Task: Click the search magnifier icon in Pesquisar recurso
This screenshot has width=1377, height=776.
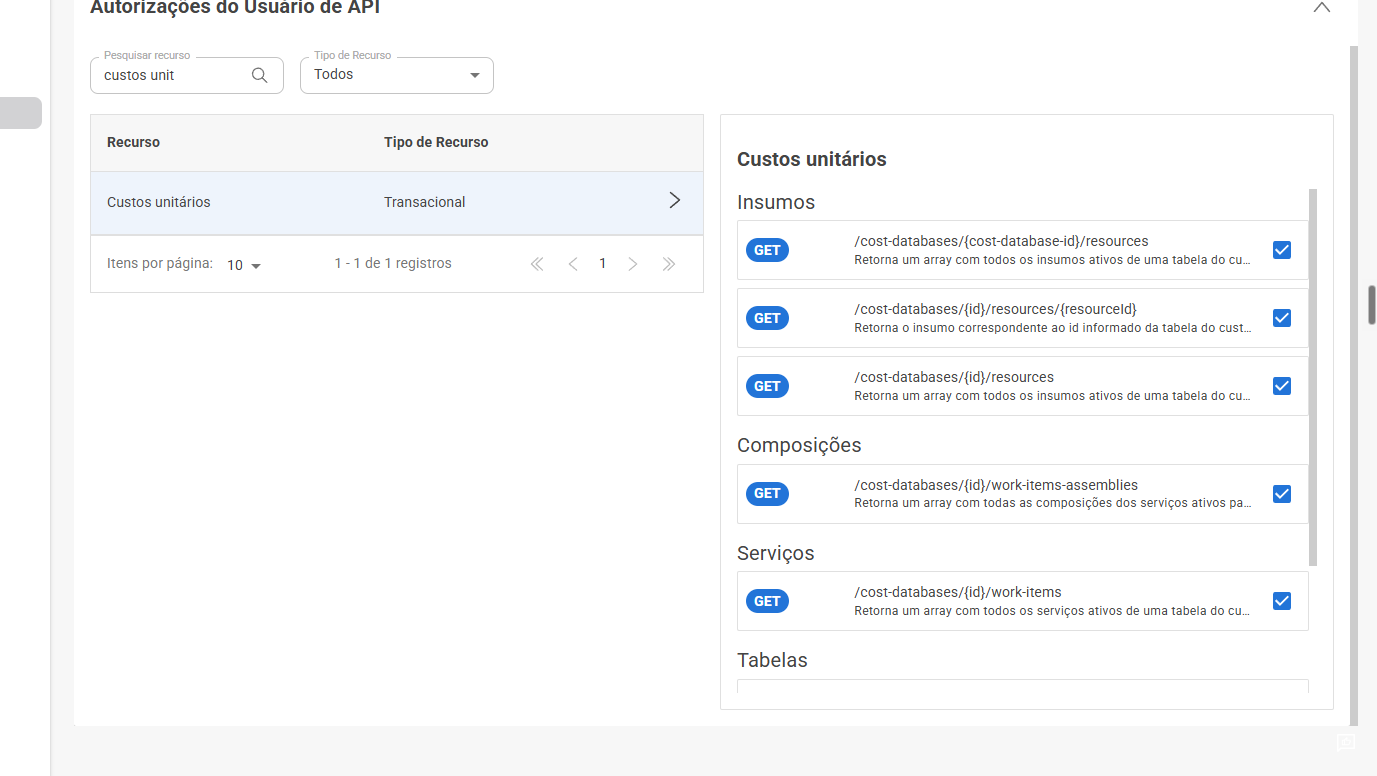Action: [259, 75]
